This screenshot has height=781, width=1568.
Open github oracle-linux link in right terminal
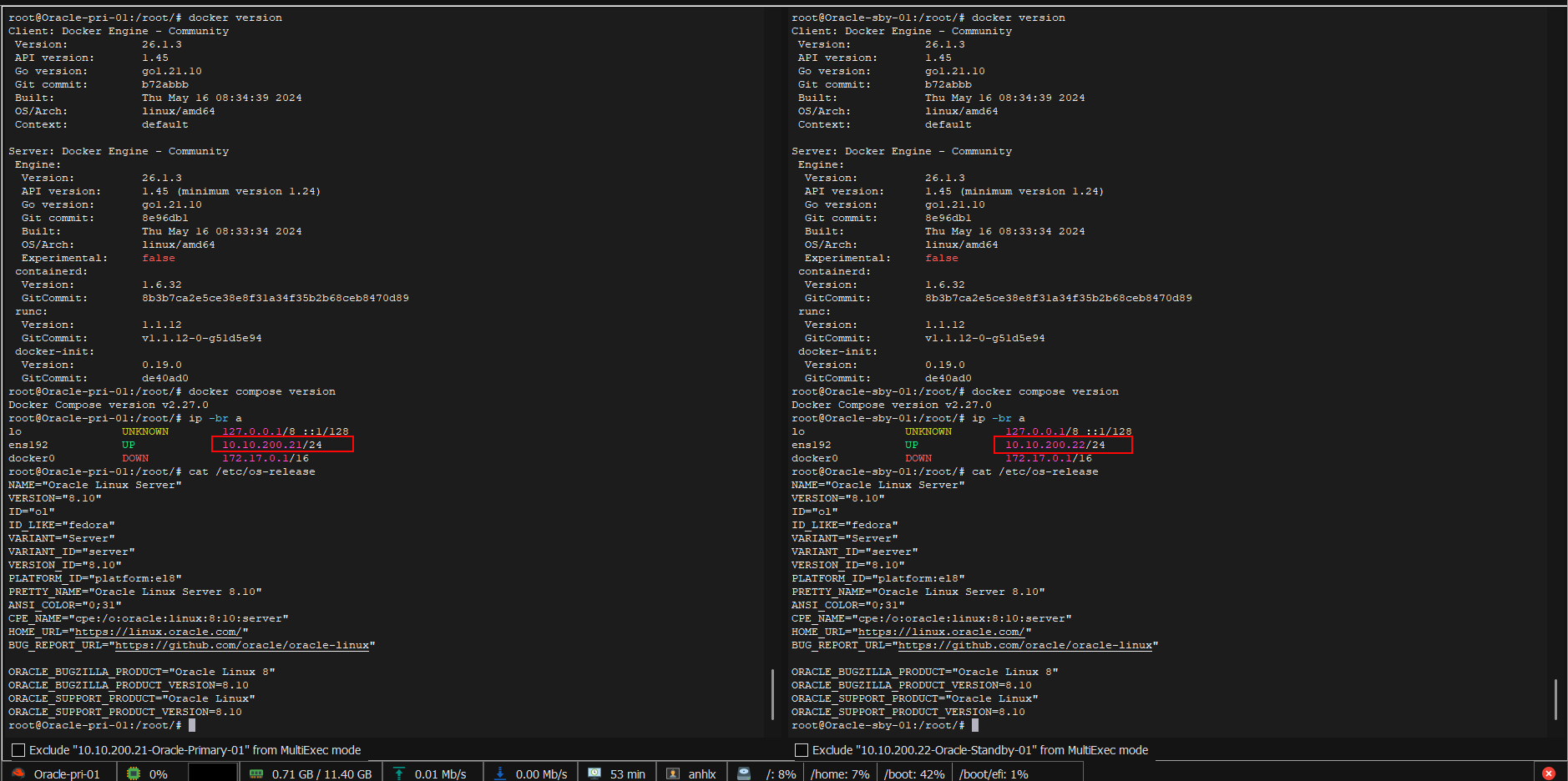pyautogui.click(x=1025, y=645)
